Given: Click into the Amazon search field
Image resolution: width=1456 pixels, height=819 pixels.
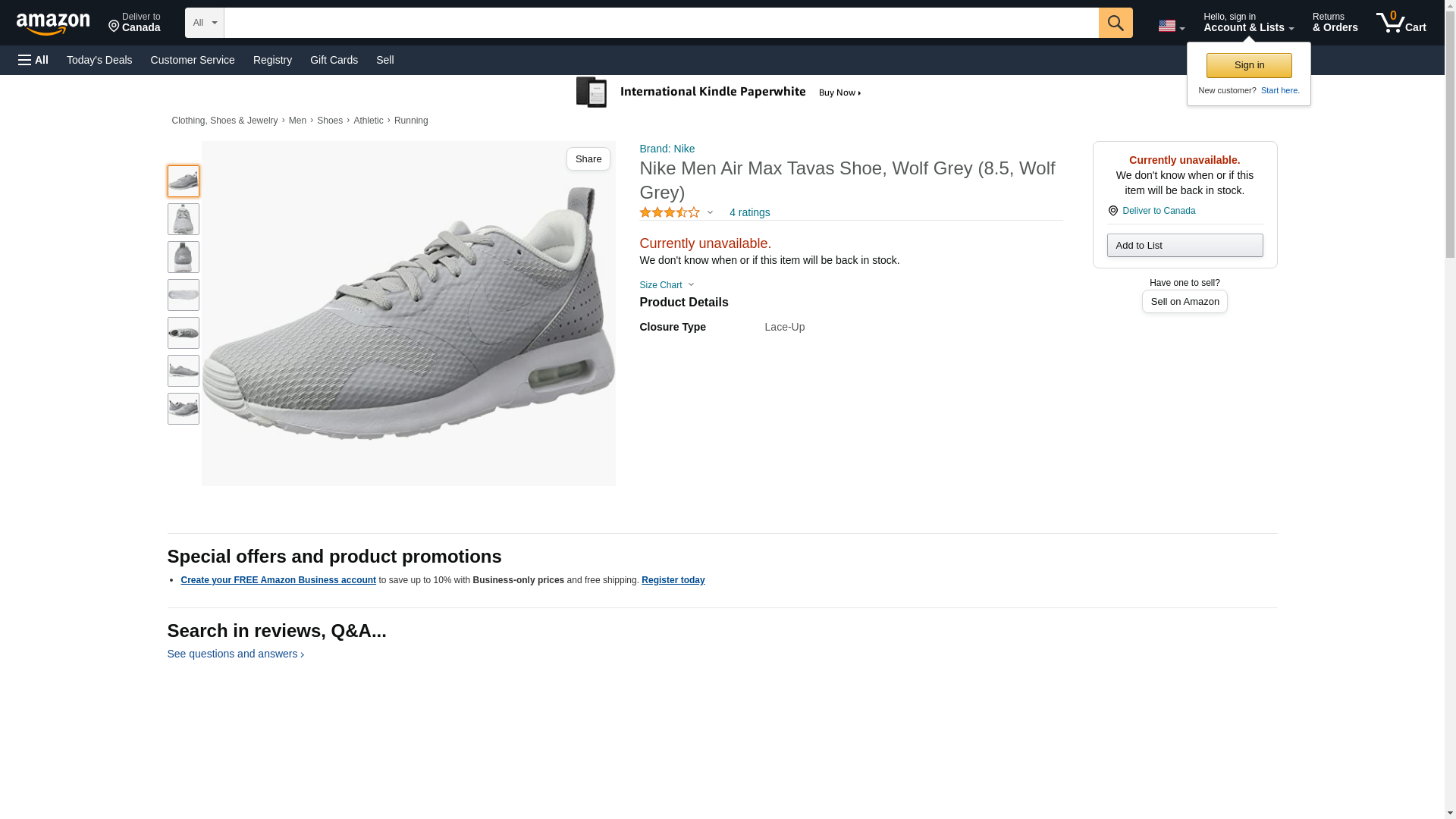Looking at the screenshot, I should [661, 23].
